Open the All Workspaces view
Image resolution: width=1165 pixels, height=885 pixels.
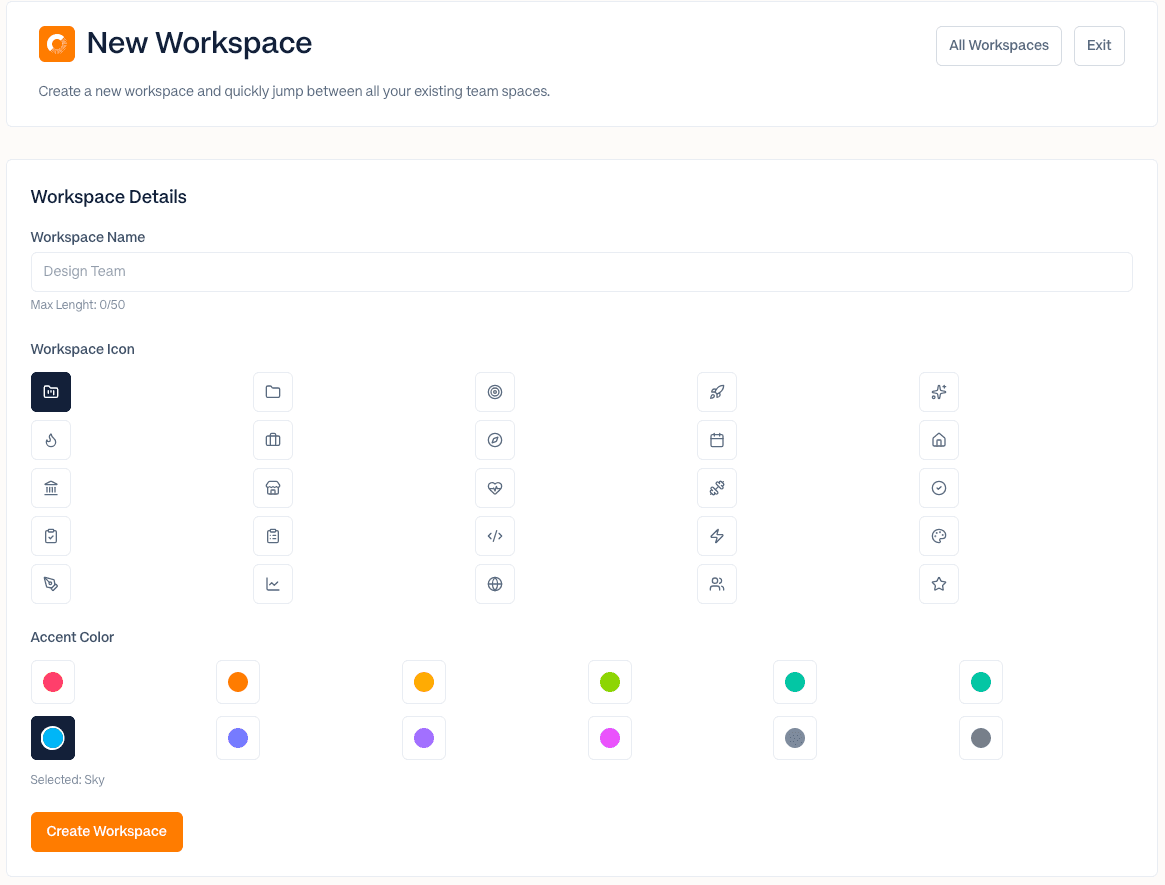pyautogui.click(x=998, y=45)
